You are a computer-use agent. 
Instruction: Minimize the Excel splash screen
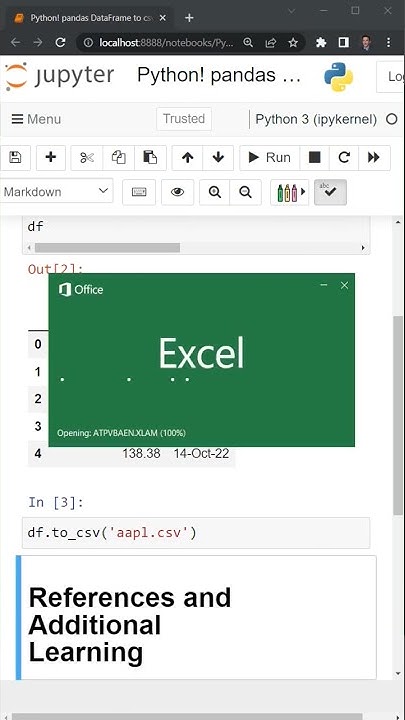324,285
